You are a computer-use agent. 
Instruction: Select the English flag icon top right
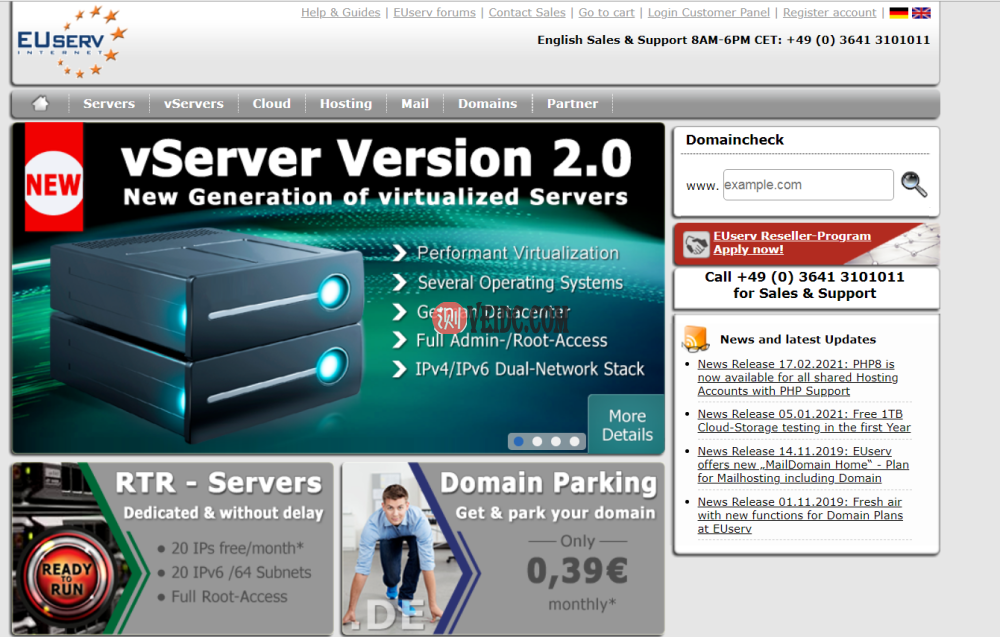[920, 13]
